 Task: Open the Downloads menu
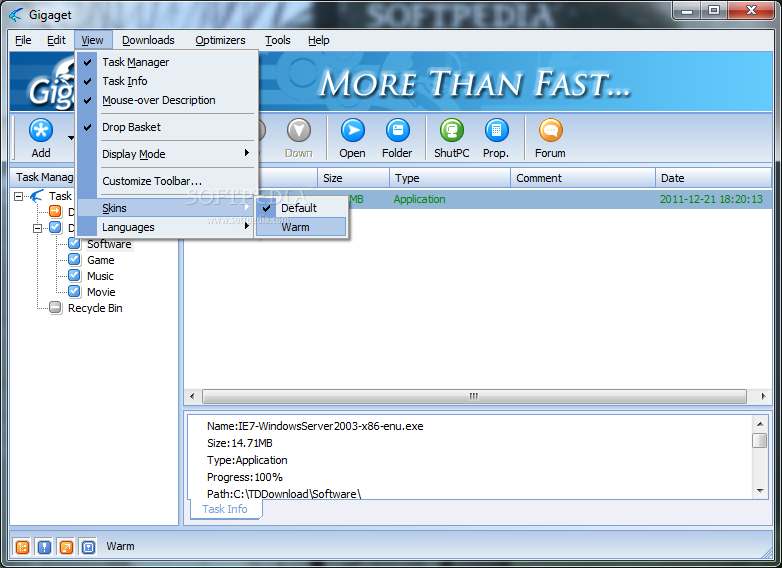click(x=148, y=40)
